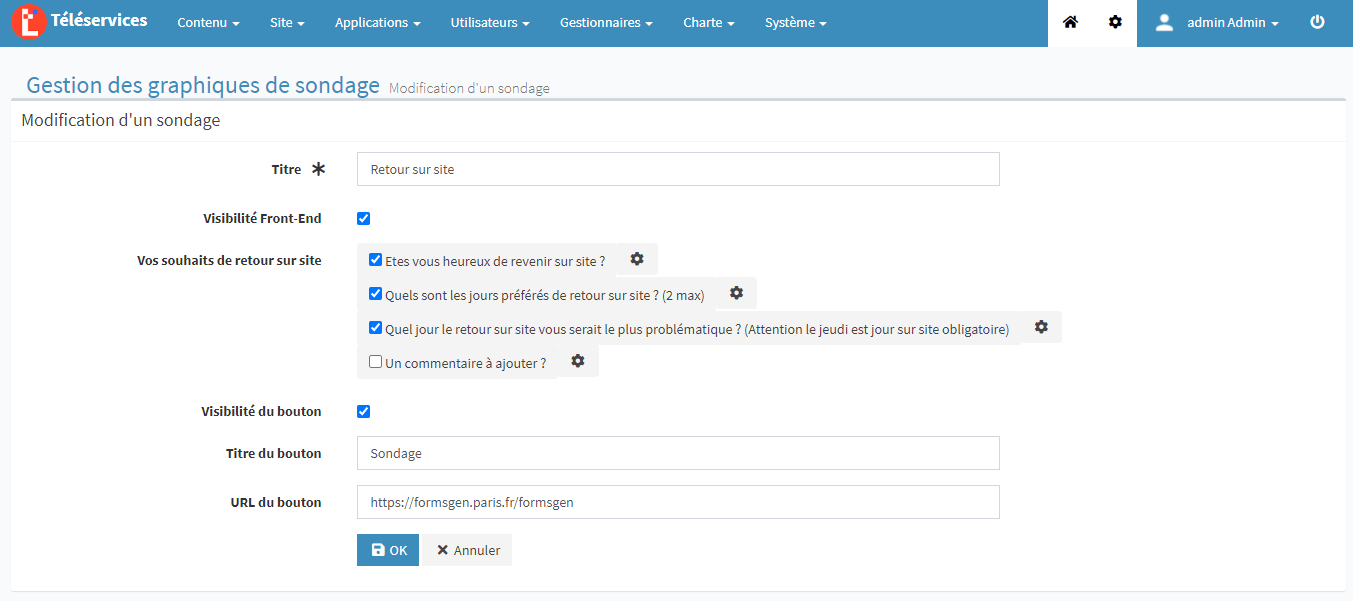The image size is (1353, 601).
Task: Open gear settings for 'jours préférés' question
Action: (x=737, y=293)
